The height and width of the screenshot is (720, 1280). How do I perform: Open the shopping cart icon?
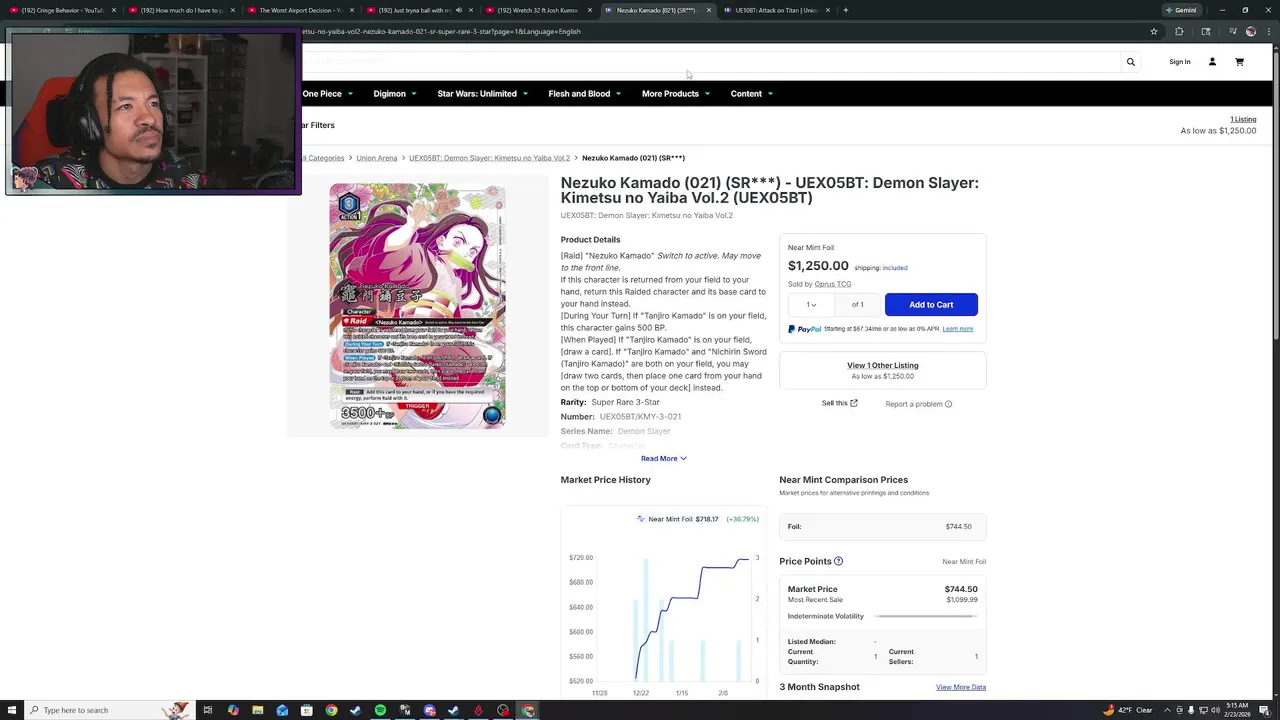[x=1239, y=62]
